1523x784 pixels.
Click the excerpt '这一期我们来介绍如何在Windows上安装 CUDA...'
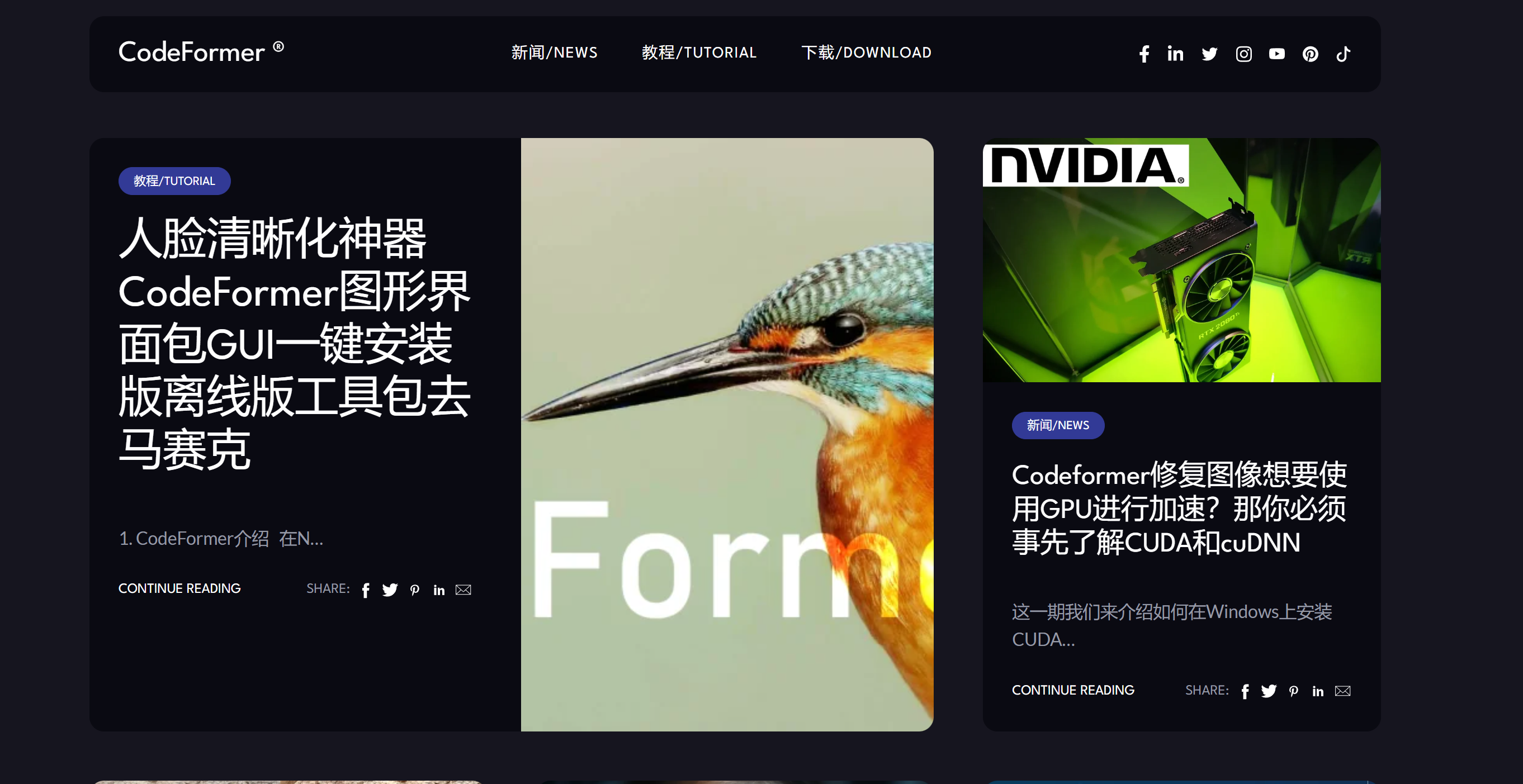tap(1172, 625)
